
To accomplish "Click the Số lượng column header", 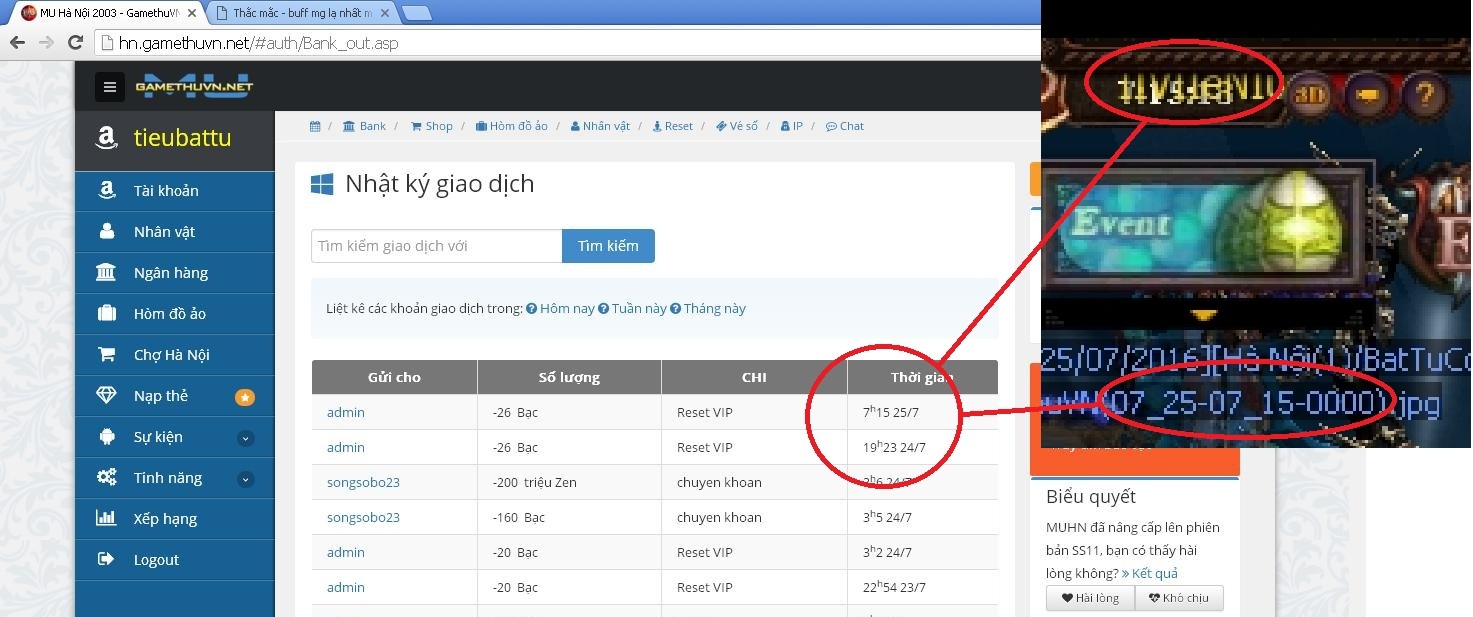I will 569,377.
